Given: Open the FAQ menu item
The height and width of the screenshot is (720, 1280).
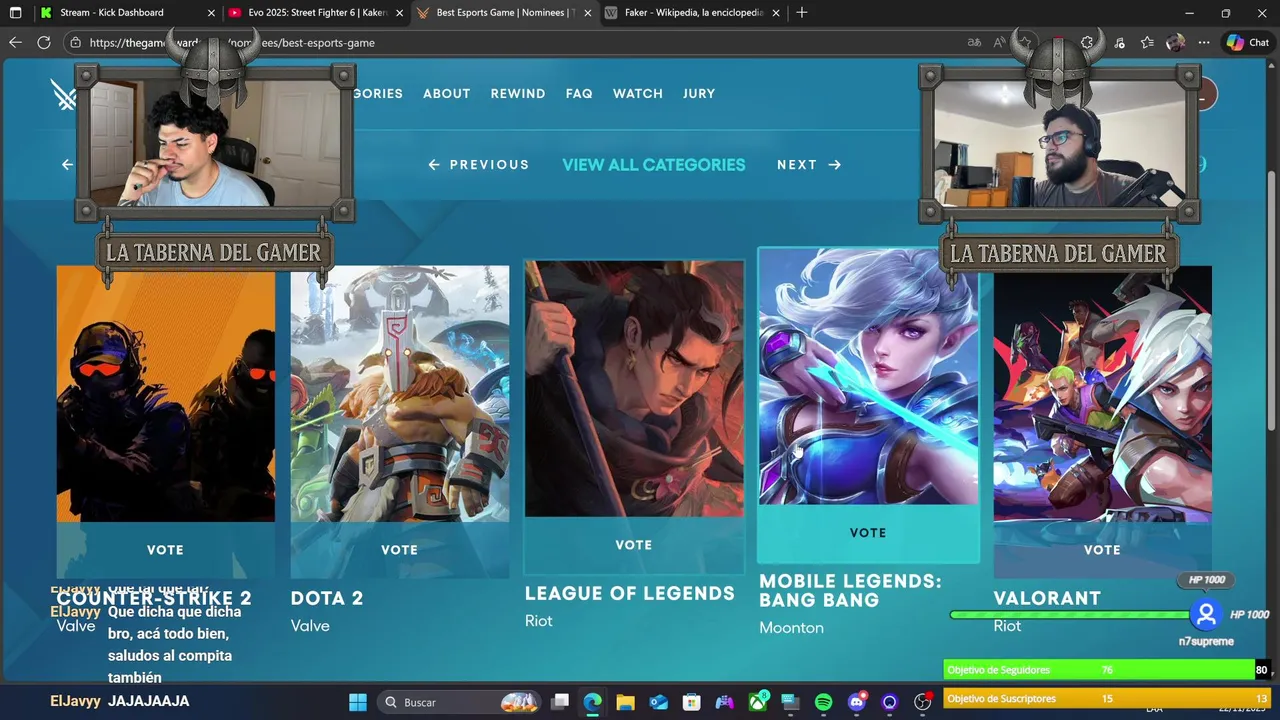Looking at the screenshot, I should pos(579,93).
